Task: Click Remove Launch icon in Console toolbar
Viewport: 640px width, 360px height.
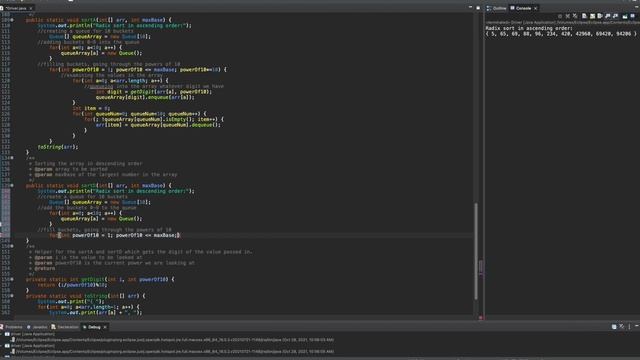Action: coord(568,16)
